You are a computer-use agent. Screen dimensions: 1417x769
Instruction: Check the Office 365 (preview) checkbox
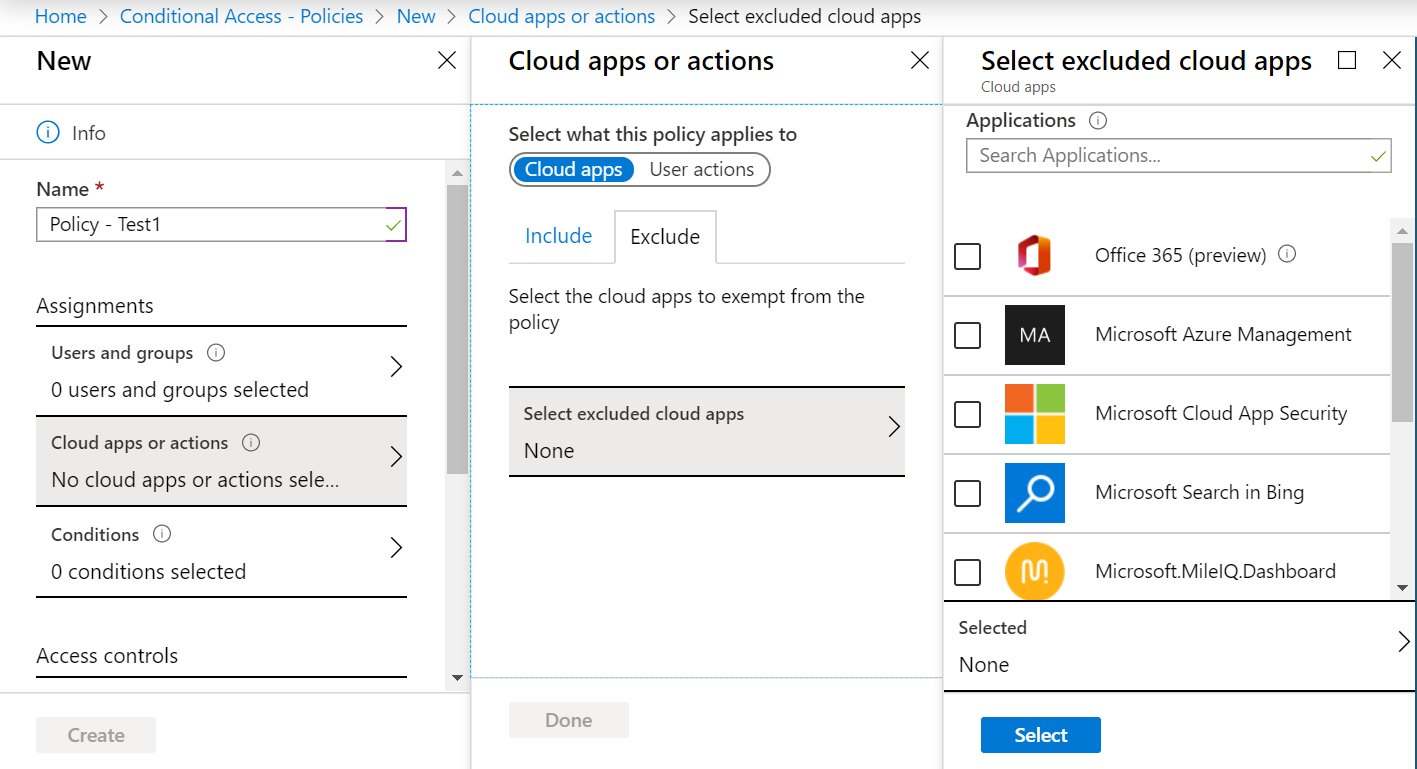point(967,256)
